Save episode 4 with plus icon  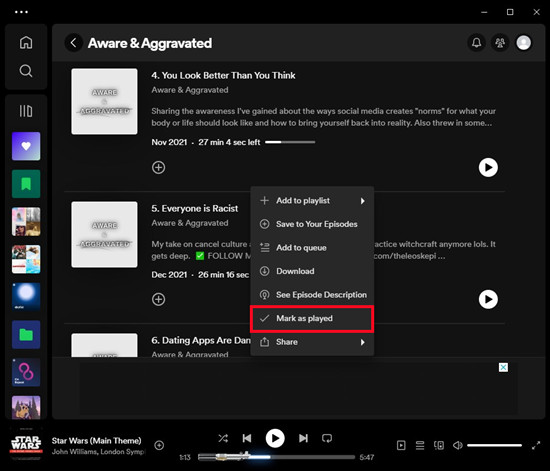159,167
